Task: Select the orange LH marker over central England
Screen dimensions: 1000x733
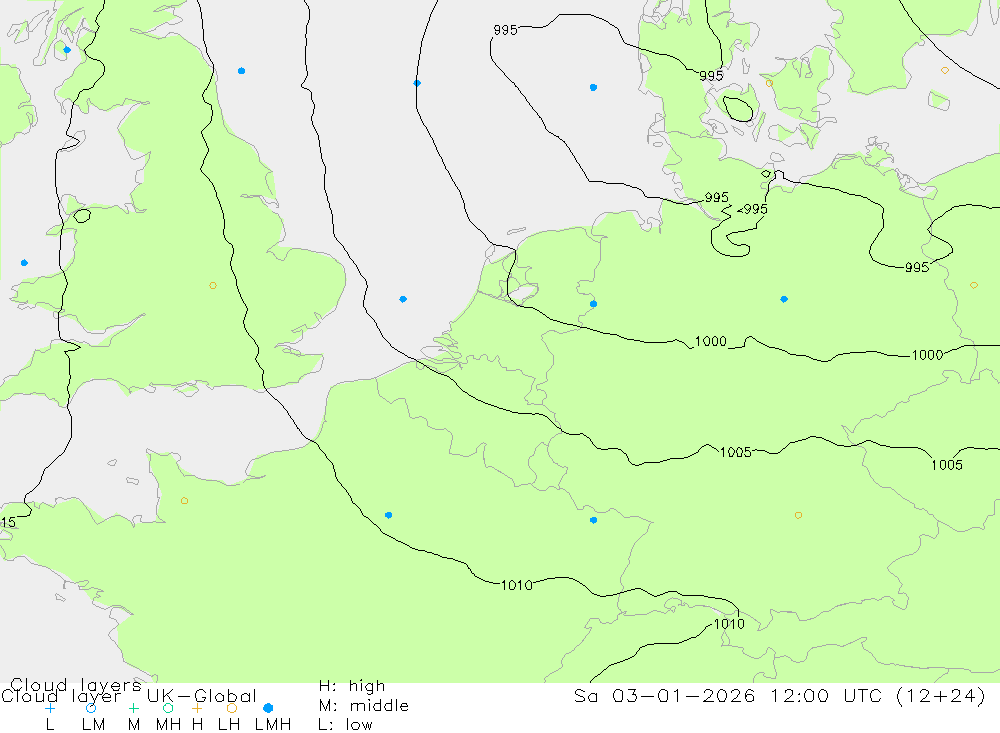Action: [x=213, y=285]
